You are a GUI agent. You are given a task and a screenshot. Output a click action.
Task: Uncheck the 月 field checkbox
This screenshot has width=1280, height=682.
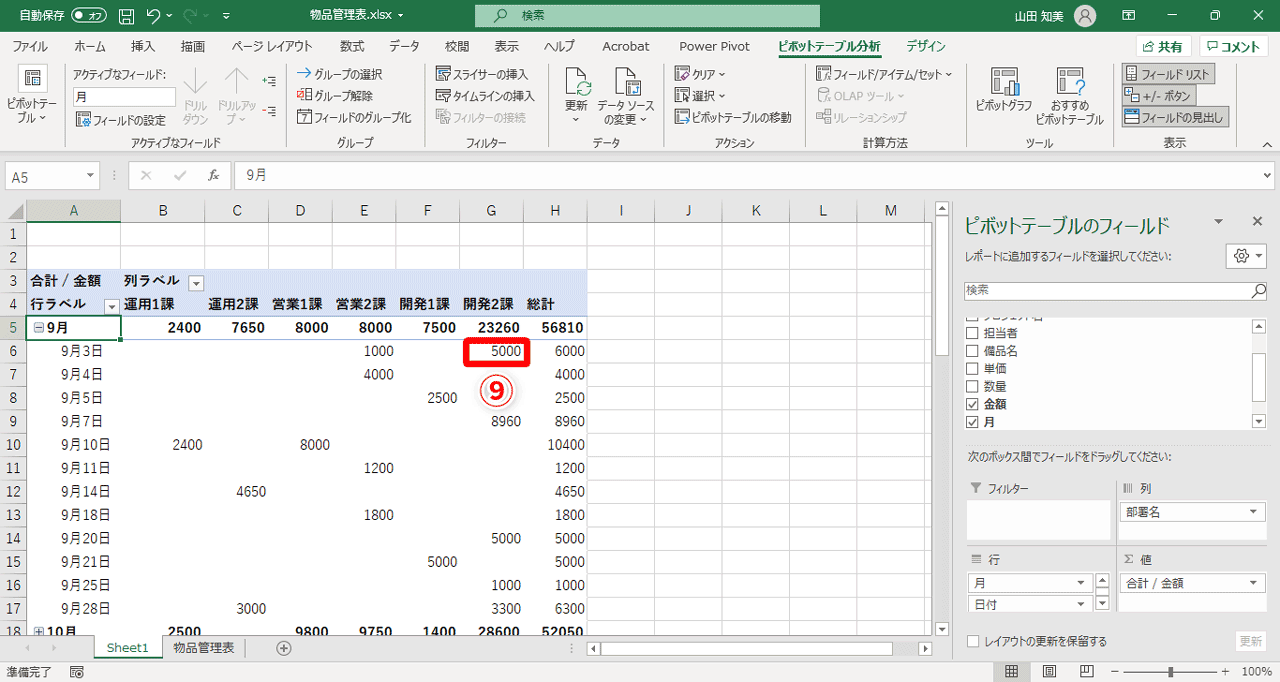click(971, 422)
